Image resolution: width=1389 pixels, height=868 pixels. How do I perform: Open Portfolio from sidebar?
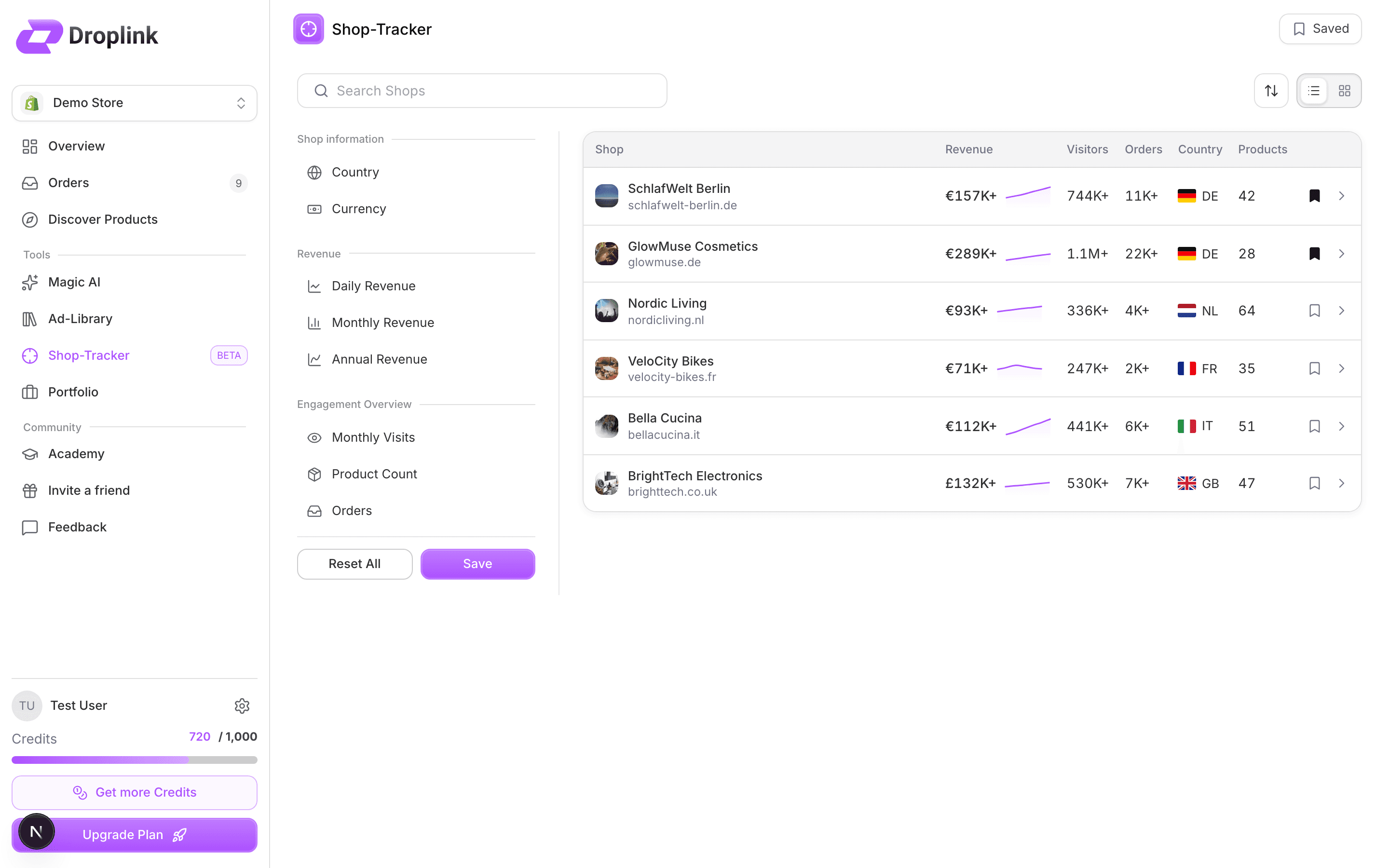[134, 392]
